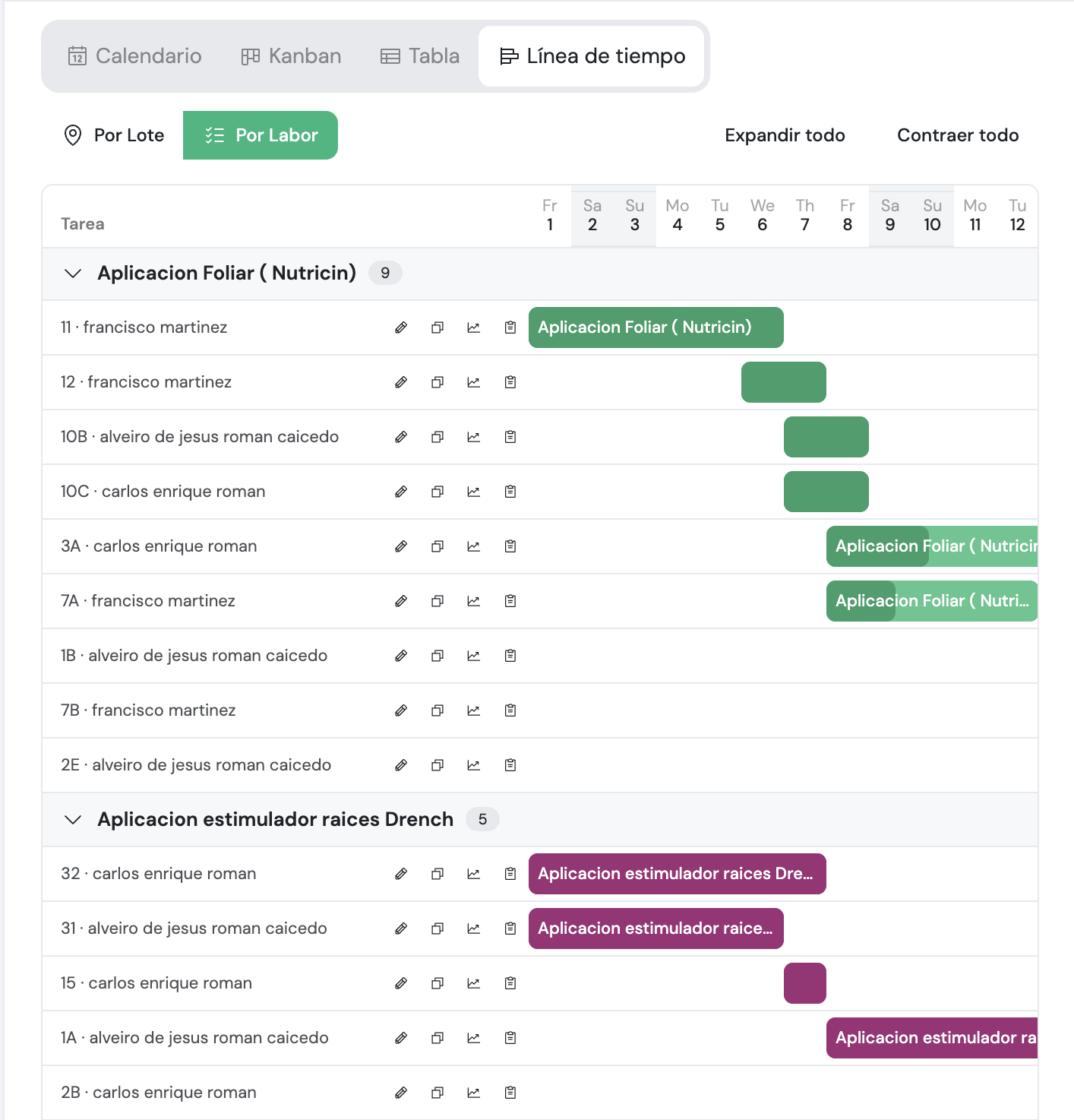Click Tarea column header
The height and width of the screenshot is (1120, 1074).
click(x=83, y=224)
